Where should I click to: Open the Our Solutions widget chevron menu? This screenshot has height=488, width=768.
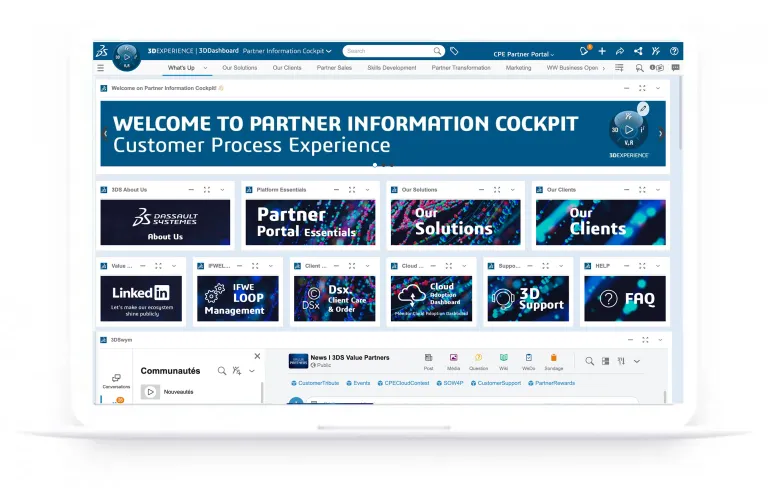coord(512,190)
